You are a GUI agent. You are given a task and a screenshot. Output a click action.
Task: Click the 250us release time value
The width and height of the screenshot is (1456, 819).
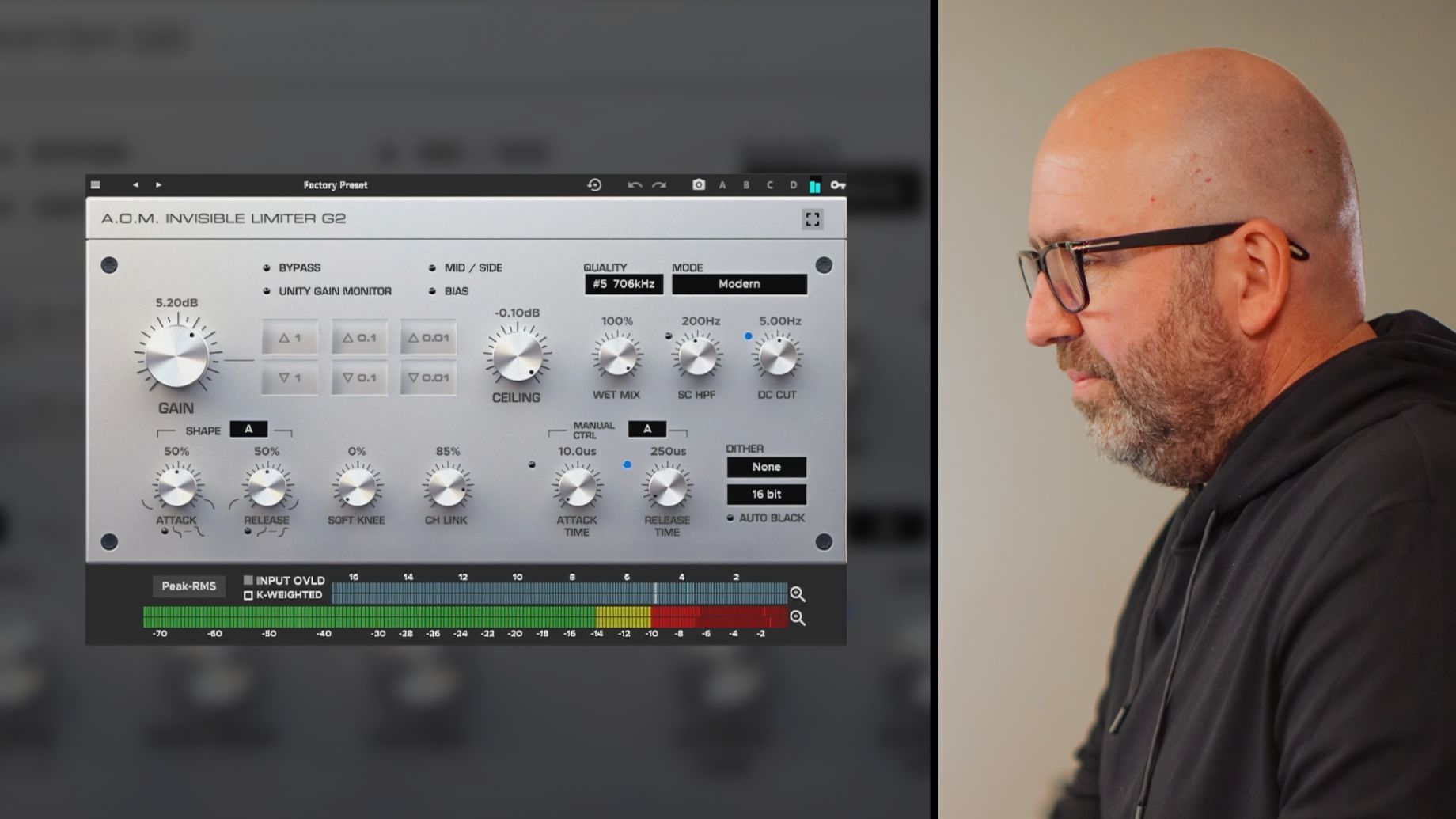[668, 452]
